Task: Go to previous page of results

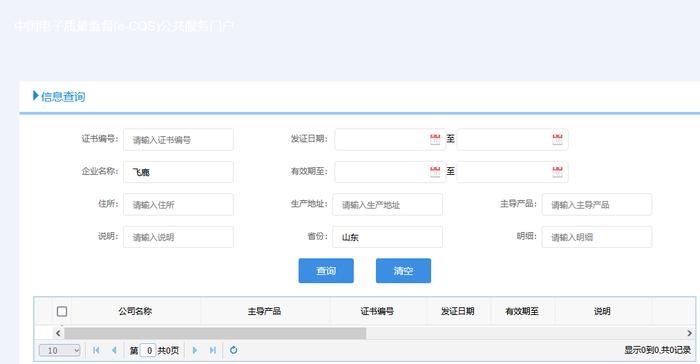Action: (114, 350)
